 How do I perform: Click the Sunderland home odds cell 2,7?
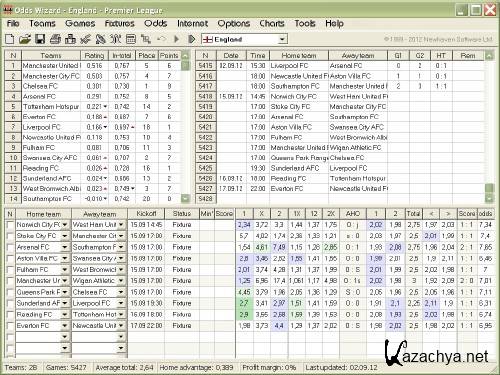(244, 304)
